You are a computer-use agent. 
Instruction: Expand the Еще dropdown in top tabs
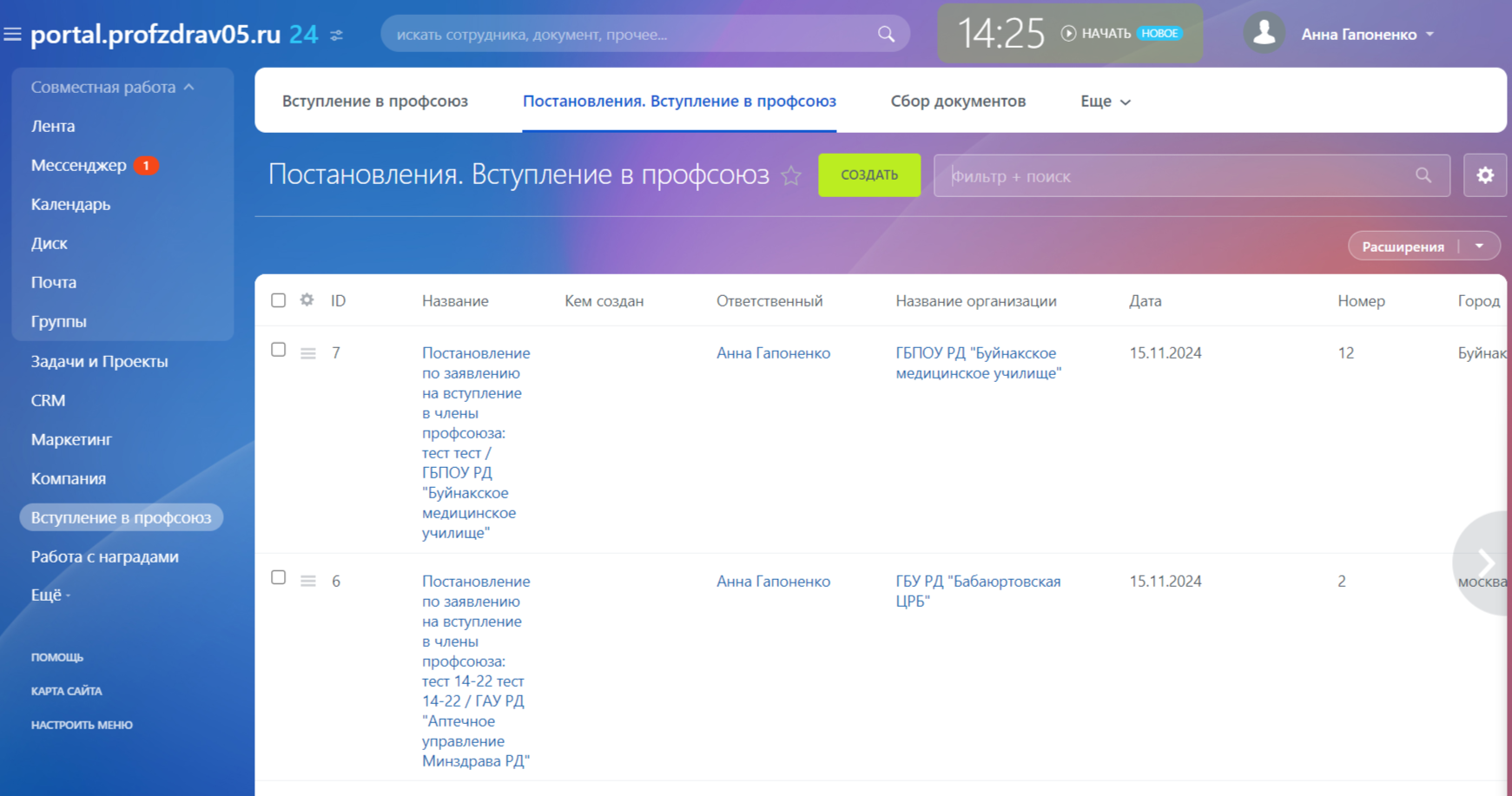tap(1105, 102)
